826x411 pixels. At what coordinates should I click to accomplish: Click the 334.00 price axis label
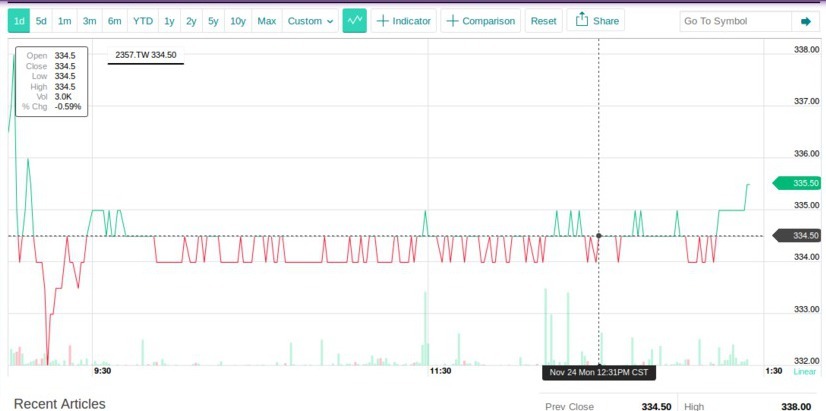tap(806, 257)
